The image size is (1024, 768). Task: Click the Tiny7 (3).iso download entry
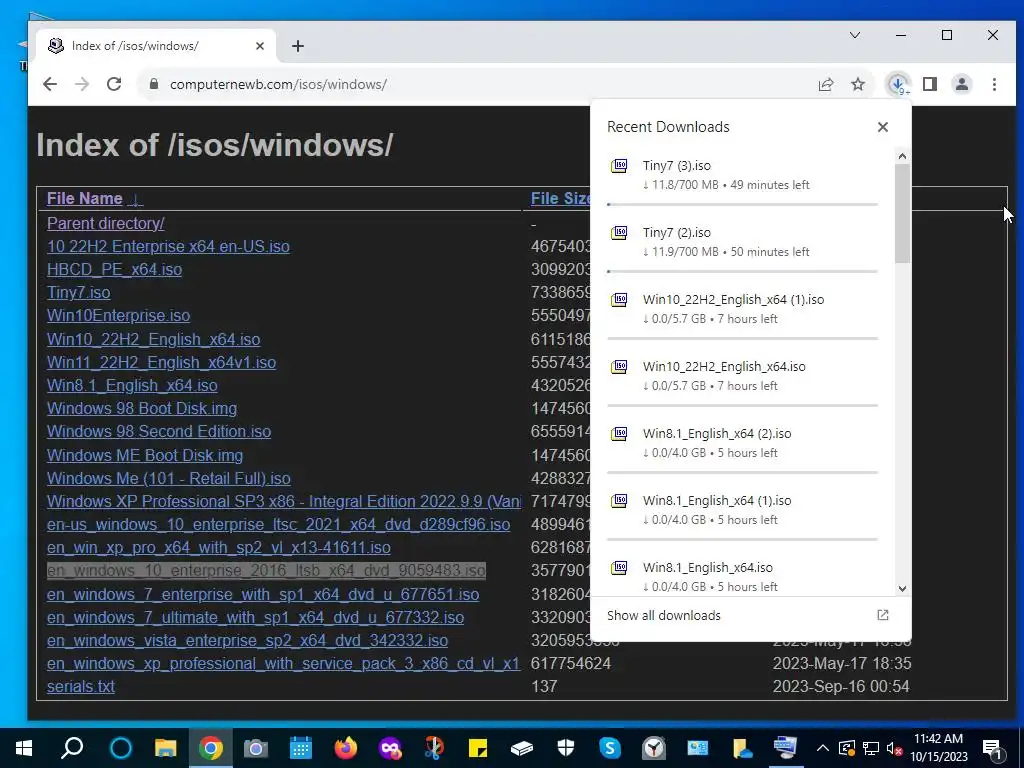tap(743, 175)
